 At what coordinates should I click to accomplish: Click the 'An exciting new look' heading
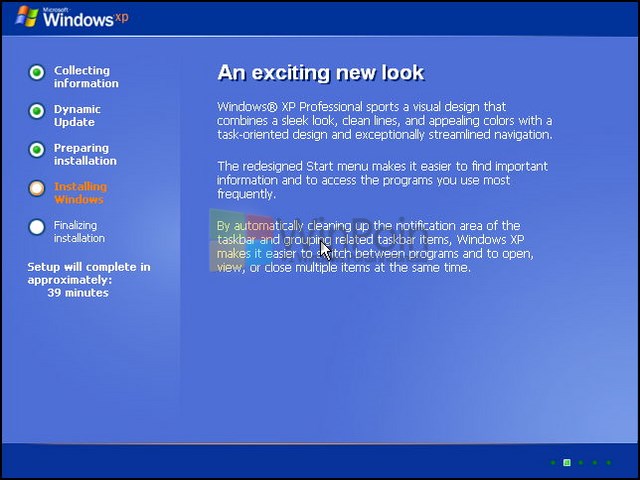321,73
